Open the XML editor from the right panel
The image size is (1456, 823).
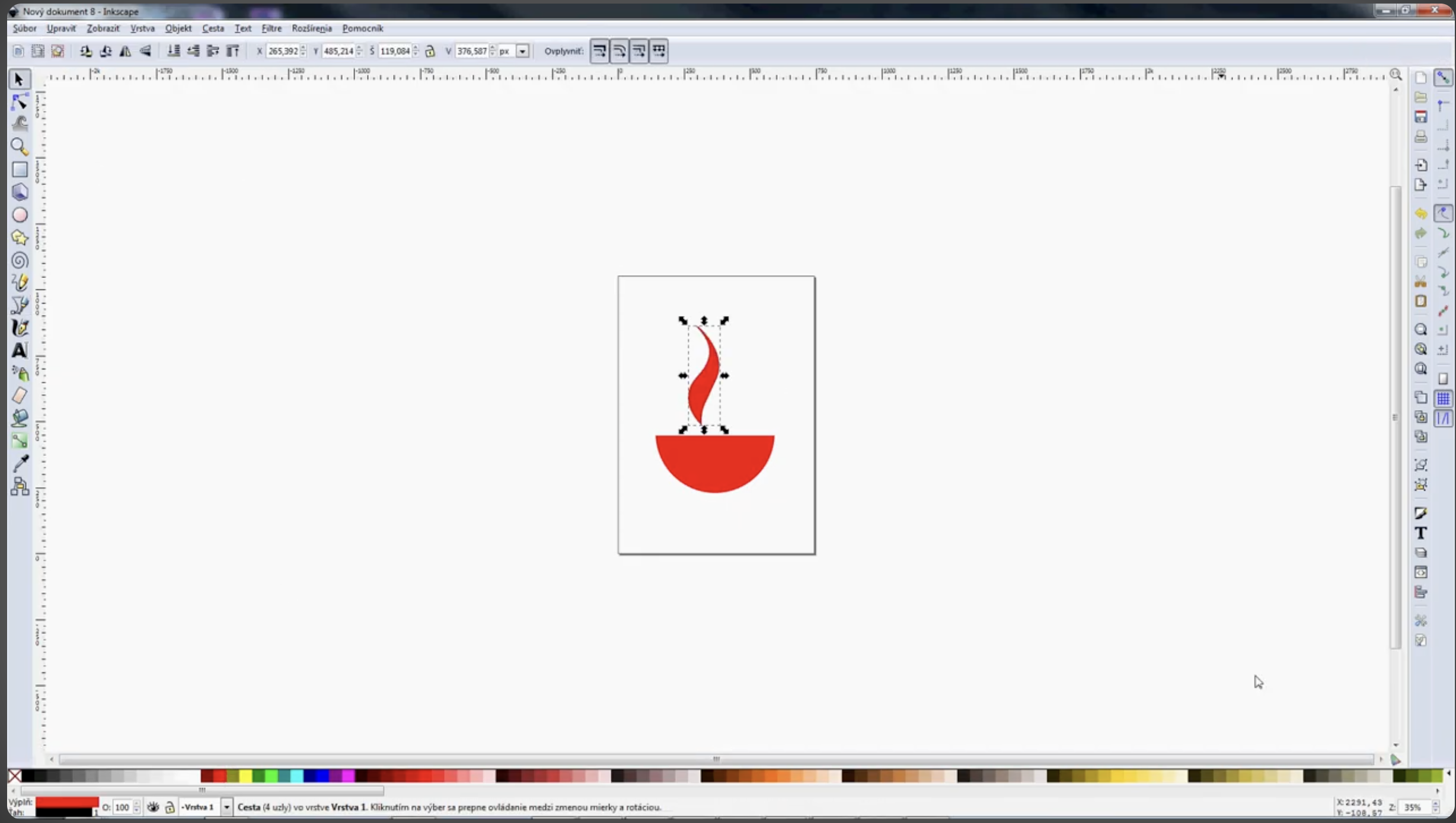click(1420, 572)
